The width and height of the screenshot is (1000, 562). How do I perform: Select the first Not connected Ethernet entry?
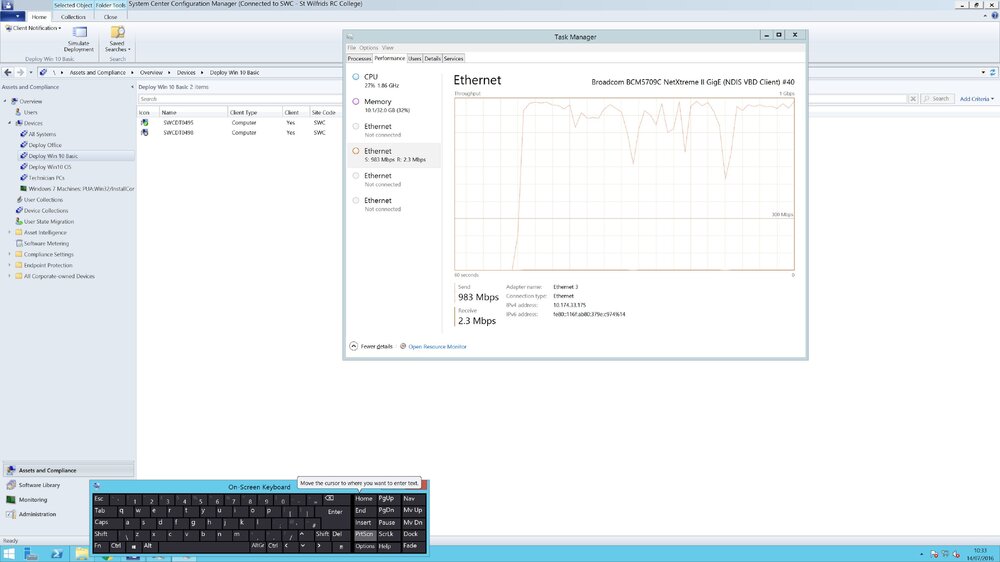click(x=393, y=130)
